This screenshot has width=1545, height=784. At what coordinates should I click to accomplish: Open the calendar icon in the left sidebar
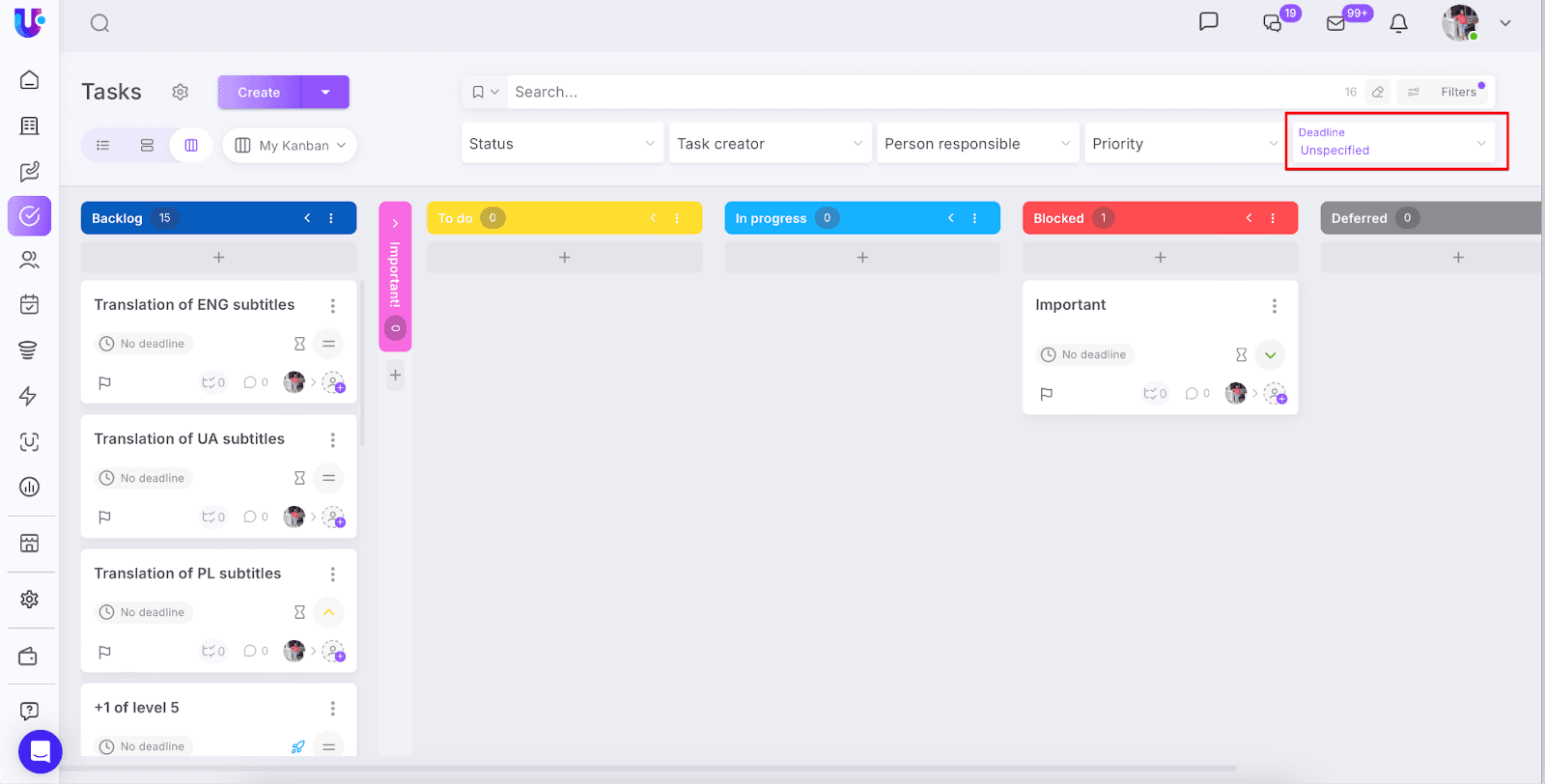[x=29, y=305]
